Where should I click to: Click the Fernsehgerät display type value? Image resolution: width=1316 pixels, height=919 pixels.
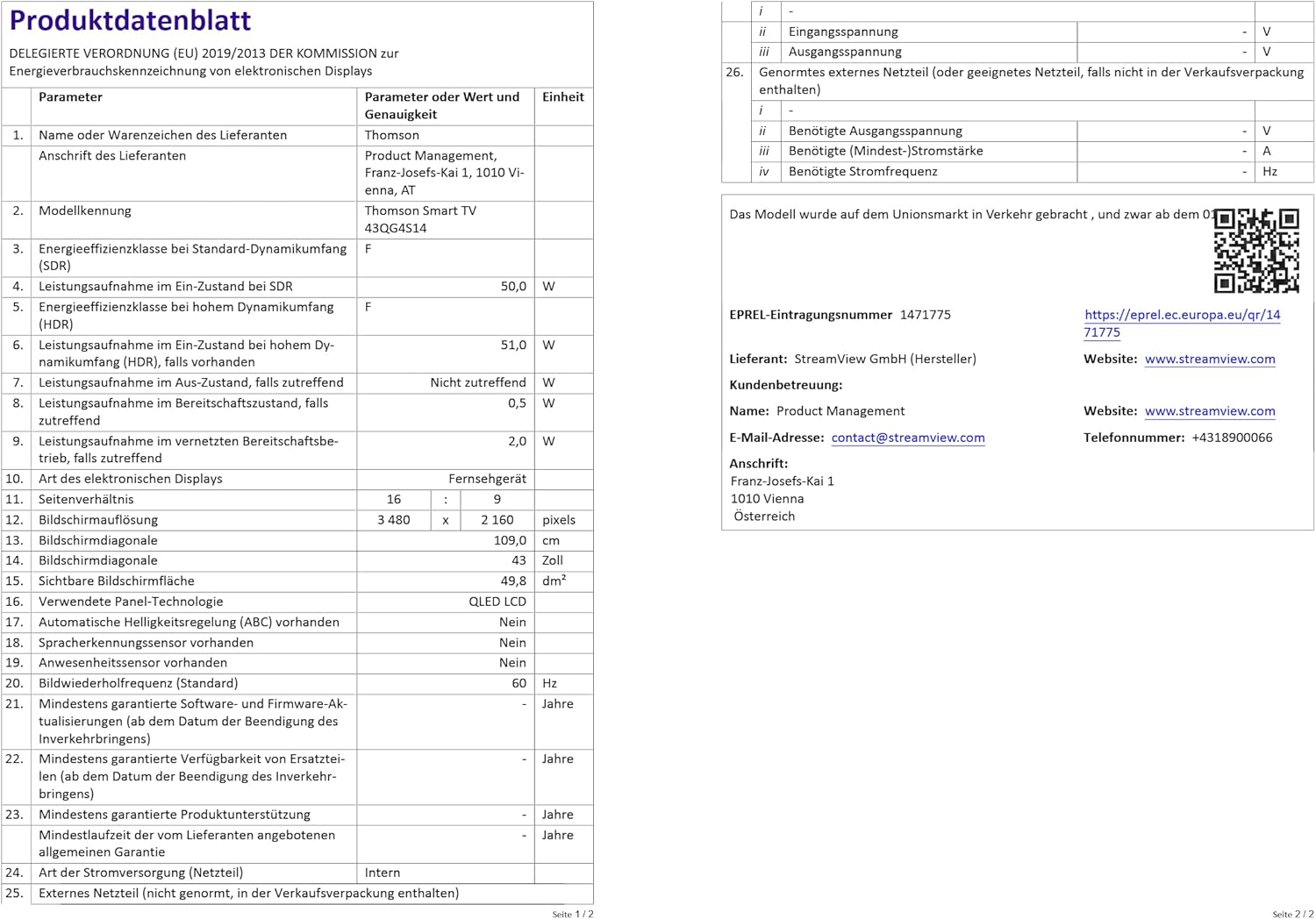coord(487,479)
